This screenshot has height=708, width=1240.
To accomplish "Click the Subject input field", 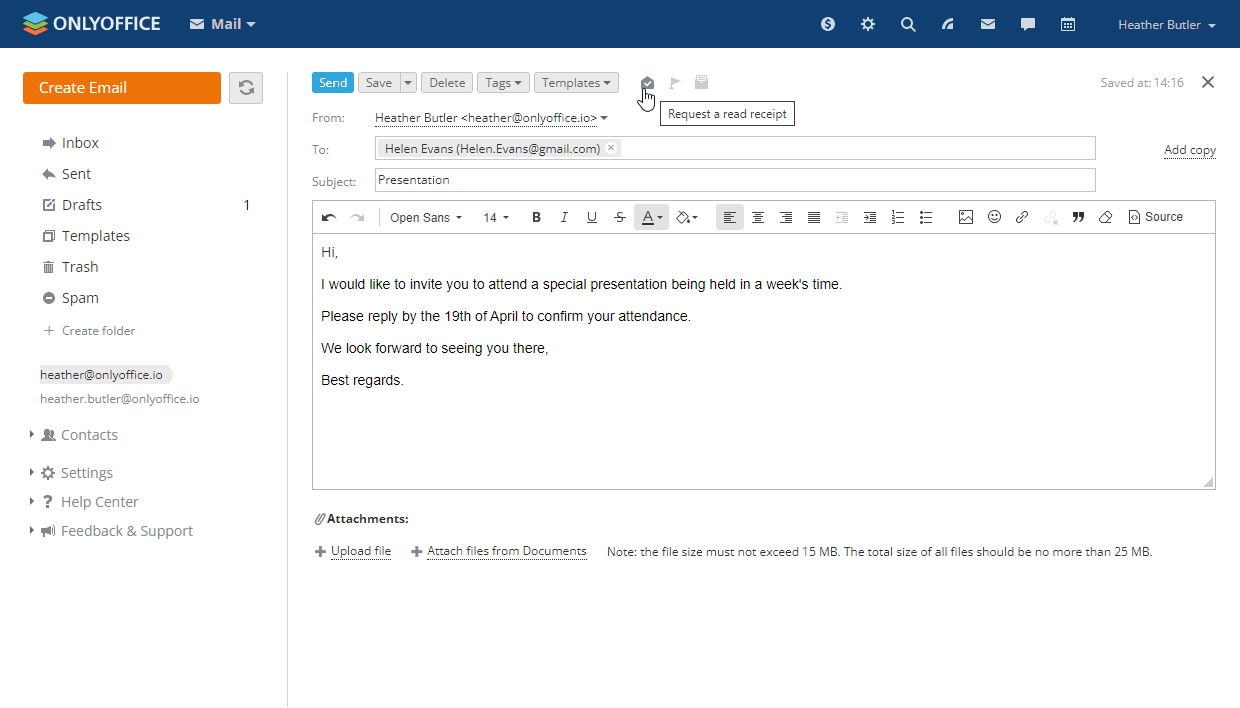I will [x=735, y=180].
